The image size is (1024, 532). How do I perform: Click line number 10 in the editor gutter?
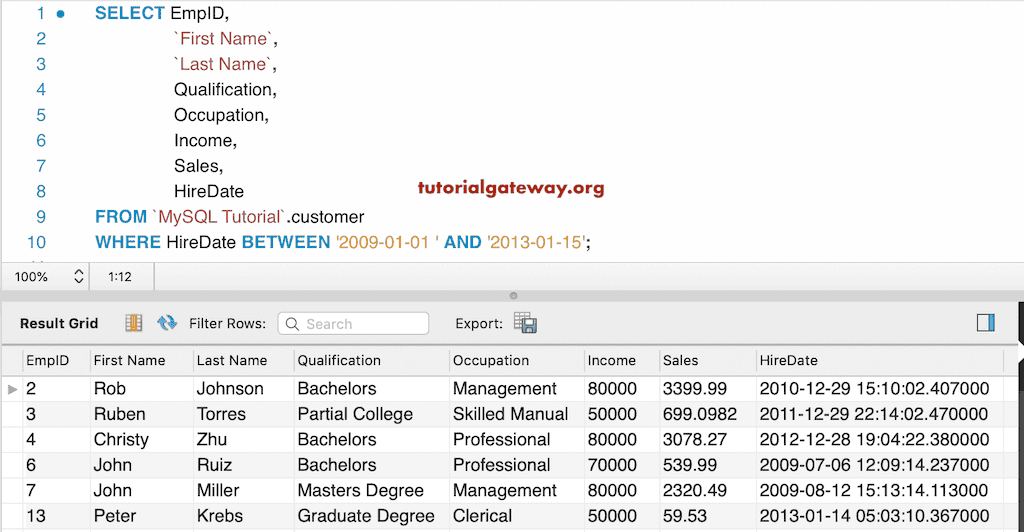(x=36, y=242)
